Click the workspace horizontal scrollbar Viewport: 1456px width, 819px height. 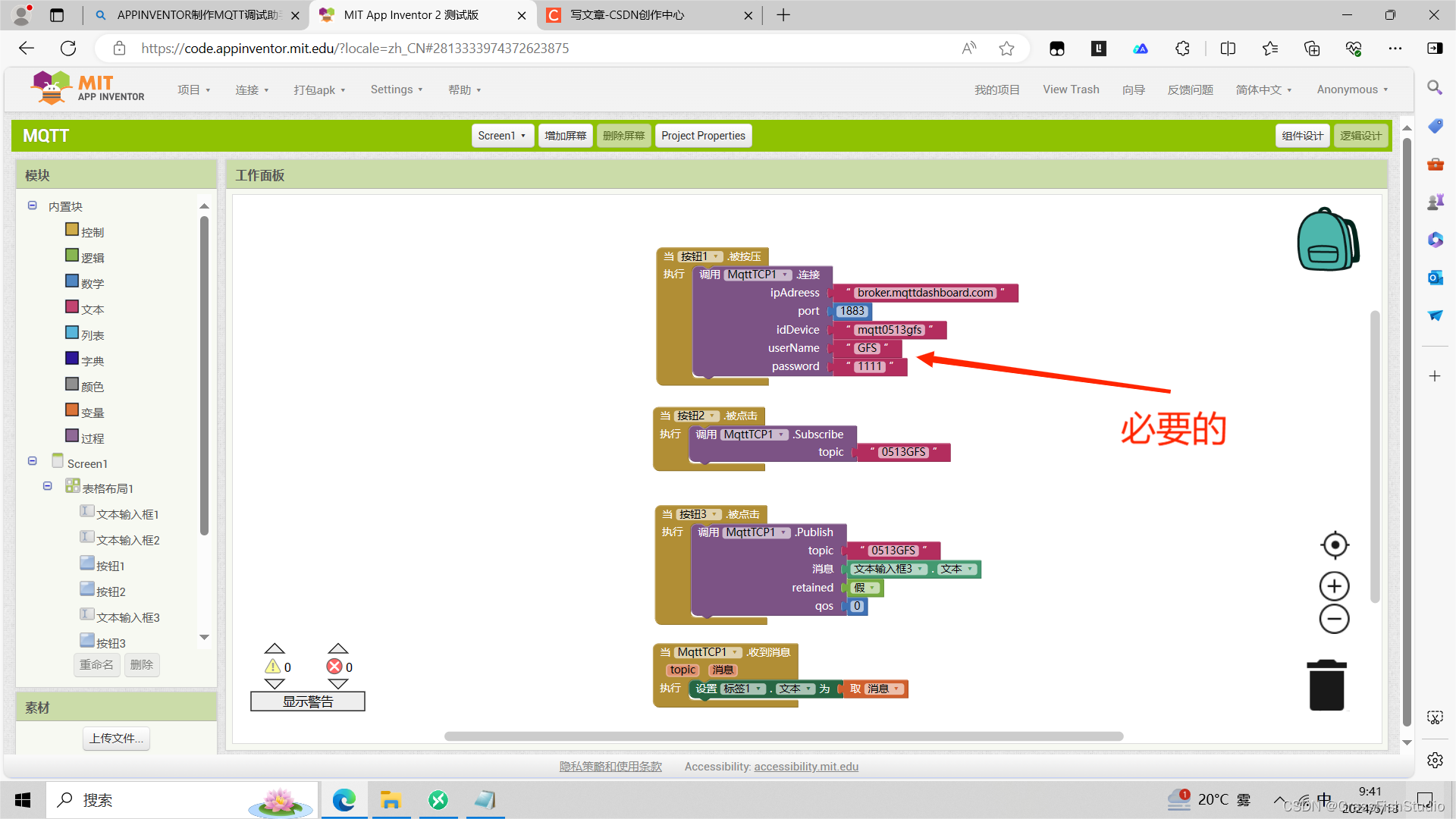point(783,736)
